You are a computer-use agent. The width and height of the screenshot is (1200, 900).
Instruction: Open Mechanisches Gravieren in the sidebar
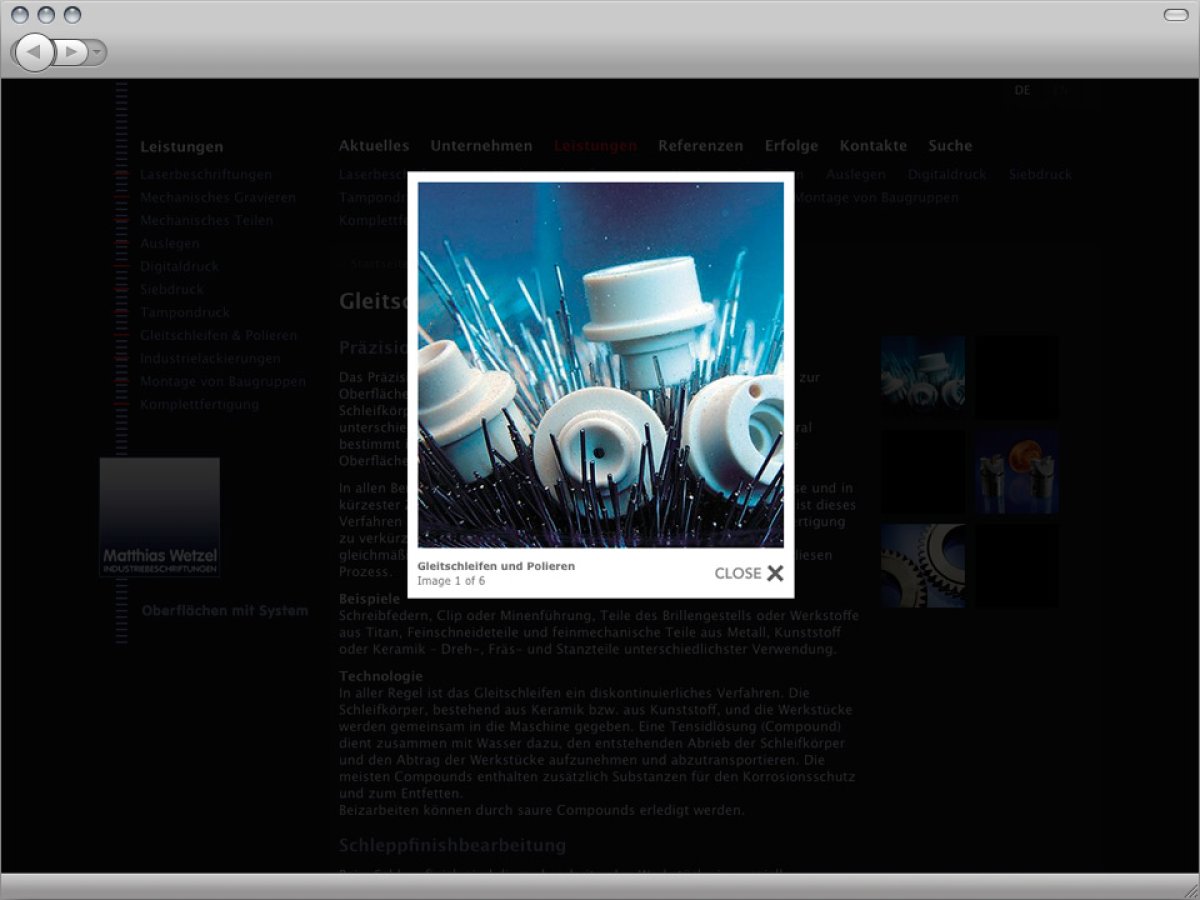pos(217,197)
